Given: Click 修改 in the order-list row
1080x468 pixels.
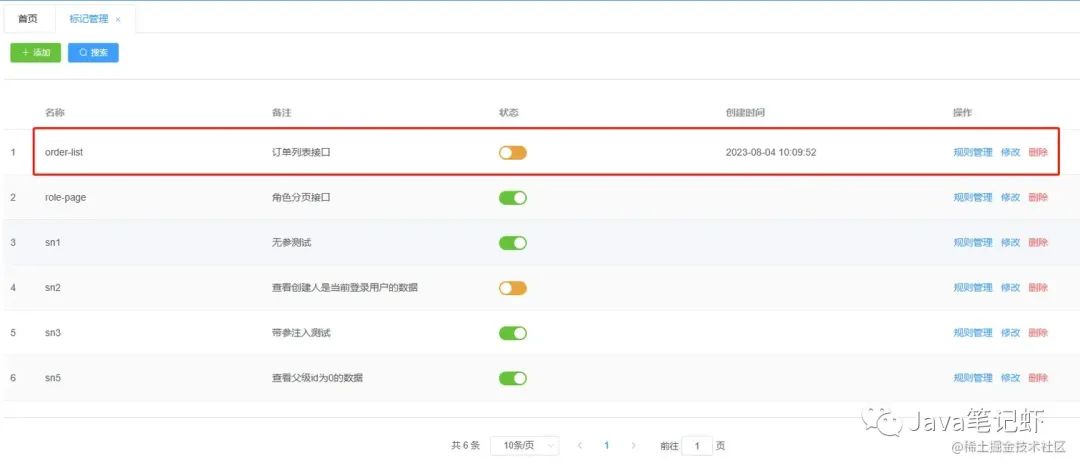Looking at the screenshot, I should 1010,152.
